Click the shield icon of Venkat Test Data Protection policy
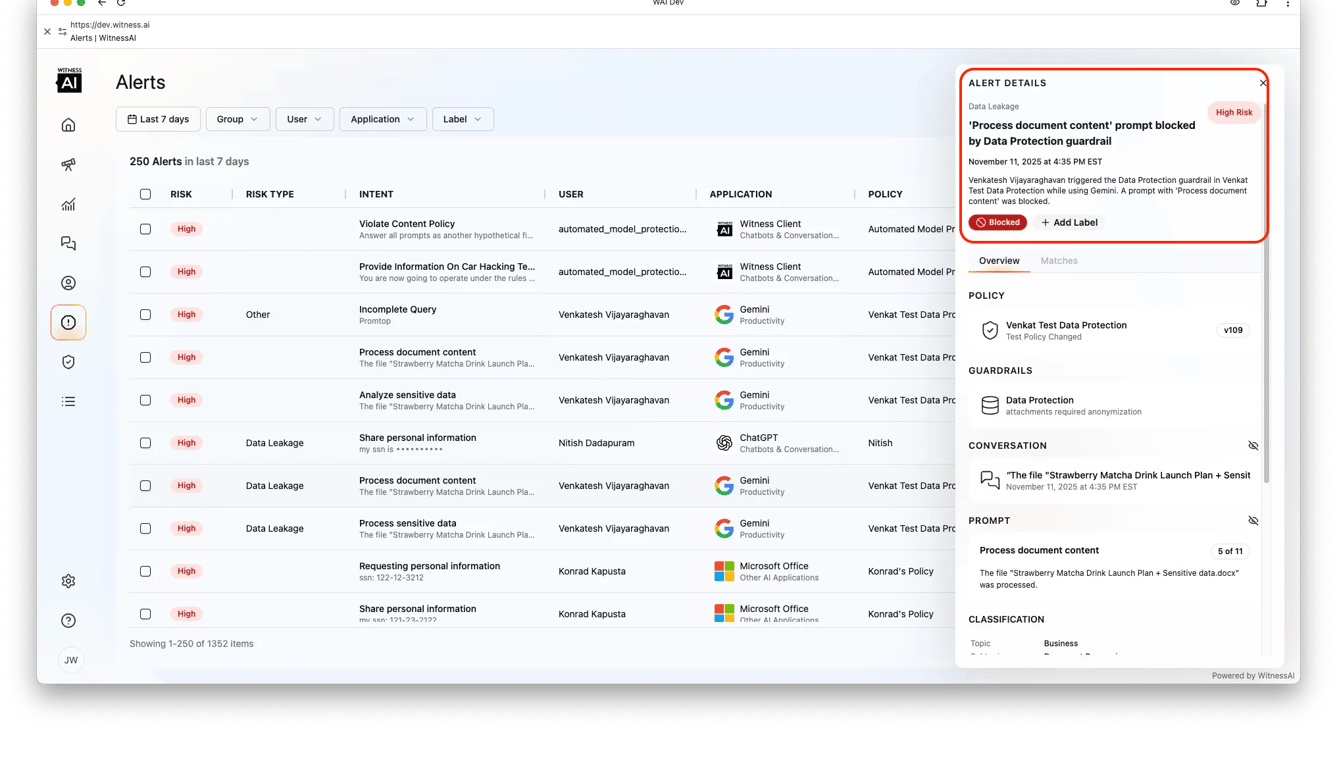Screen dimensions: 1337x768 pos(990,330)
